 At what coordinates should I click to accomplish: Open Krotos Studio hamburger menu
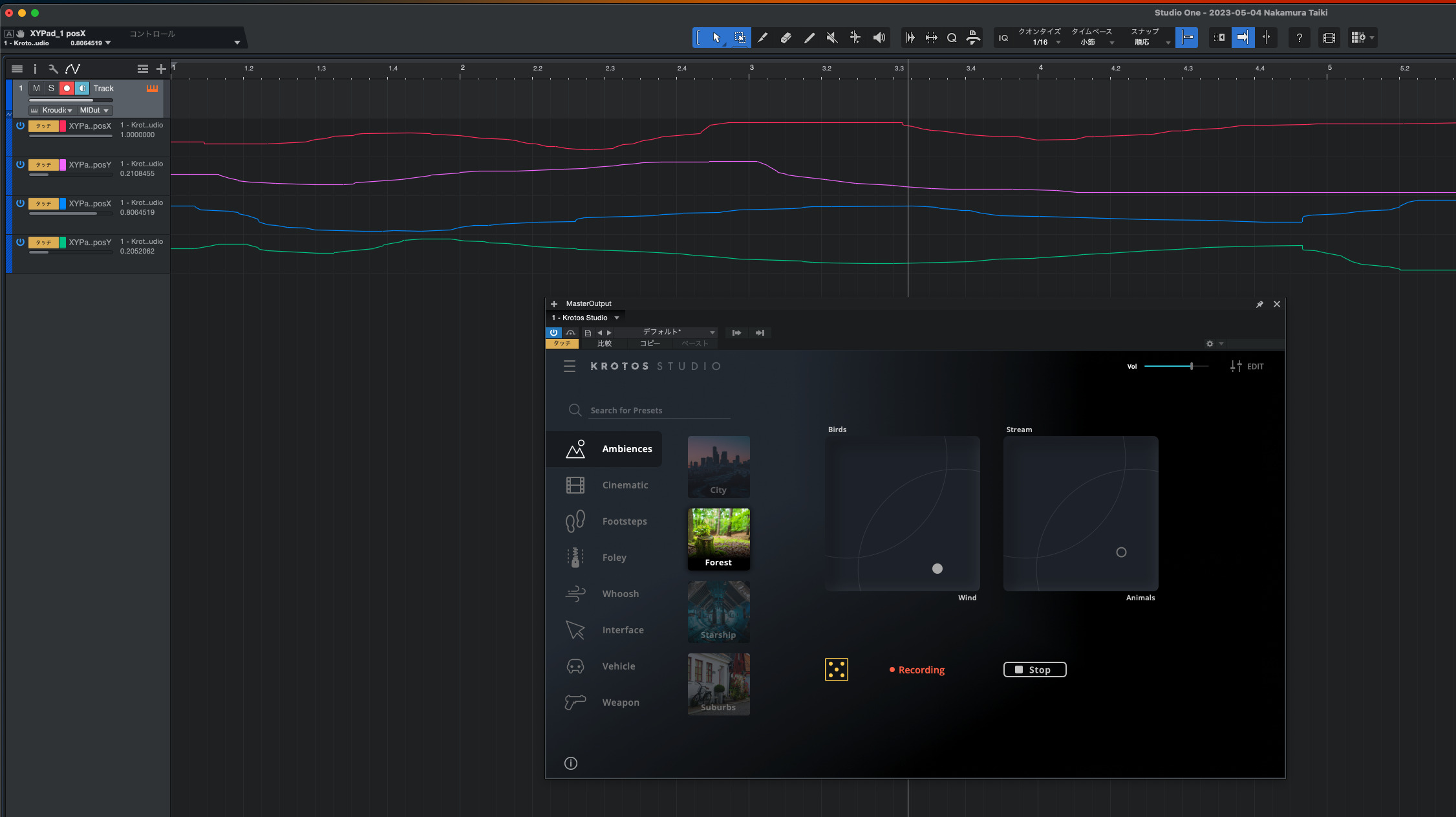point(570,366)
